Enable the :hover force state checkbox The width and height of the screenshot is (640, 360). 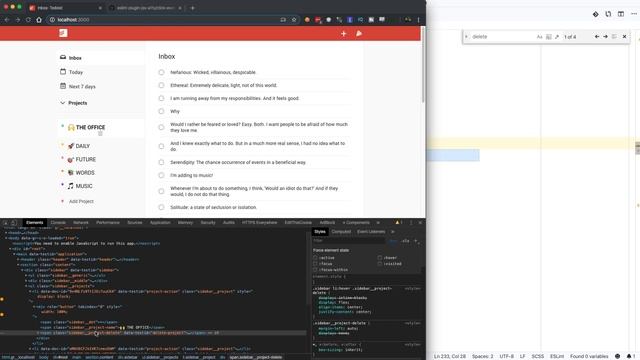[380, 258]
